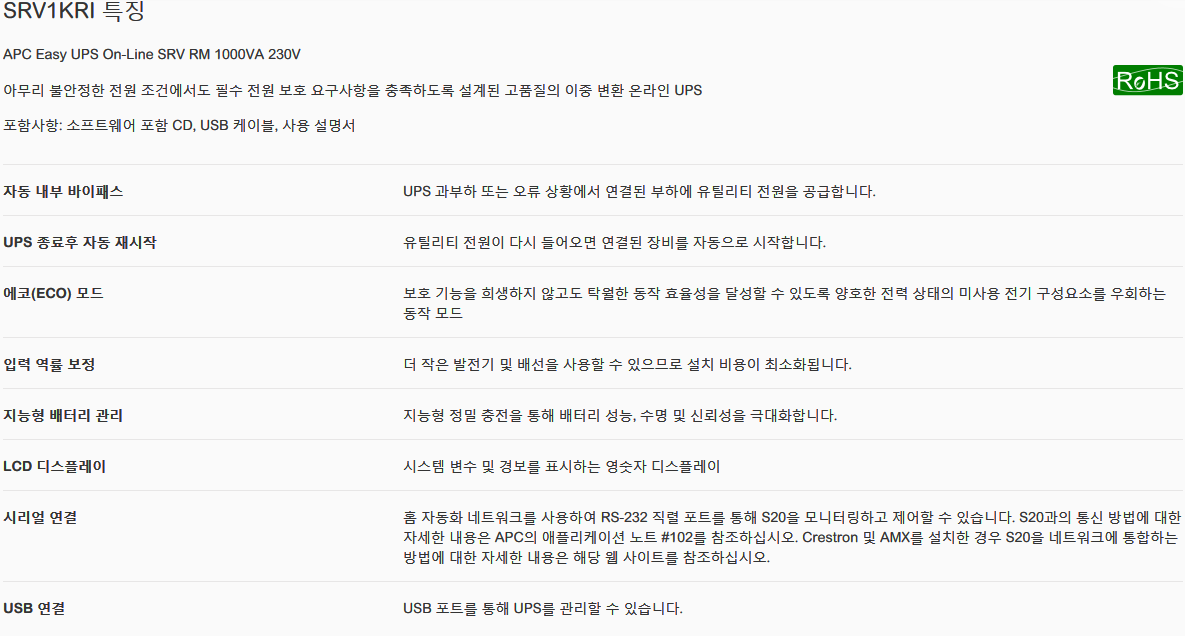Click the ECO mode description paragraph
1185x636 pixels.
(784, 303)
